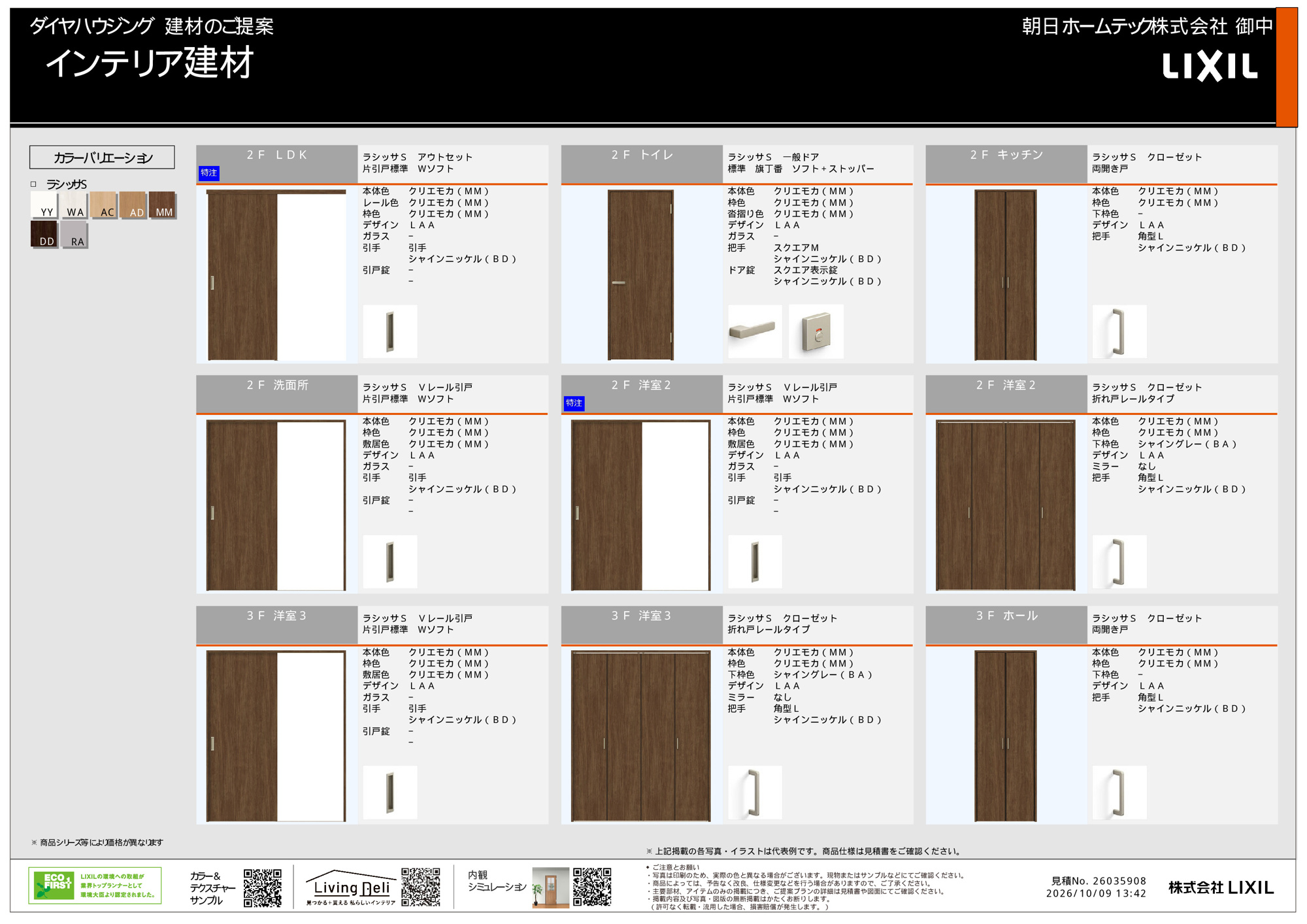Click the 株式会社 LIXIL footer logo

point(1221,887)
